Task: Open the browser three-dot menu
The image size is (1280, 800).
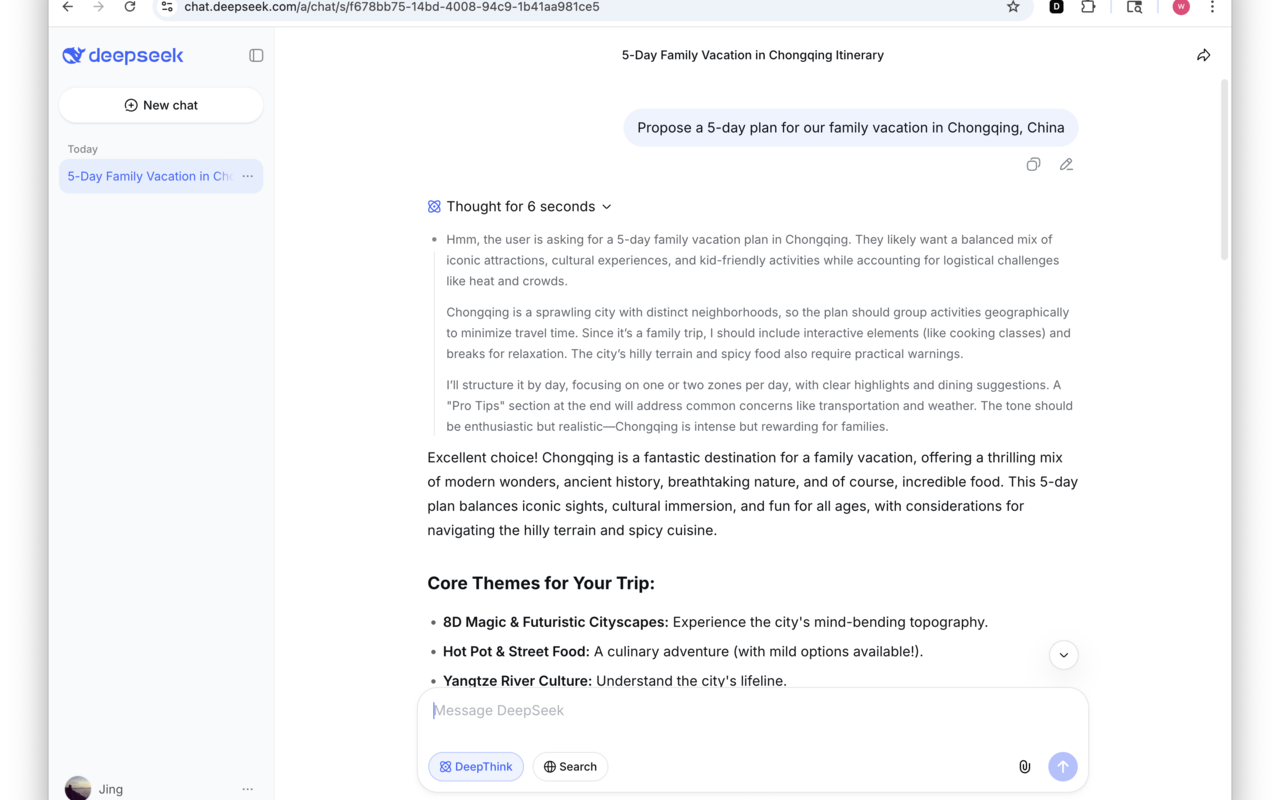Action: pyautogui.click(x=1212, y=7)
